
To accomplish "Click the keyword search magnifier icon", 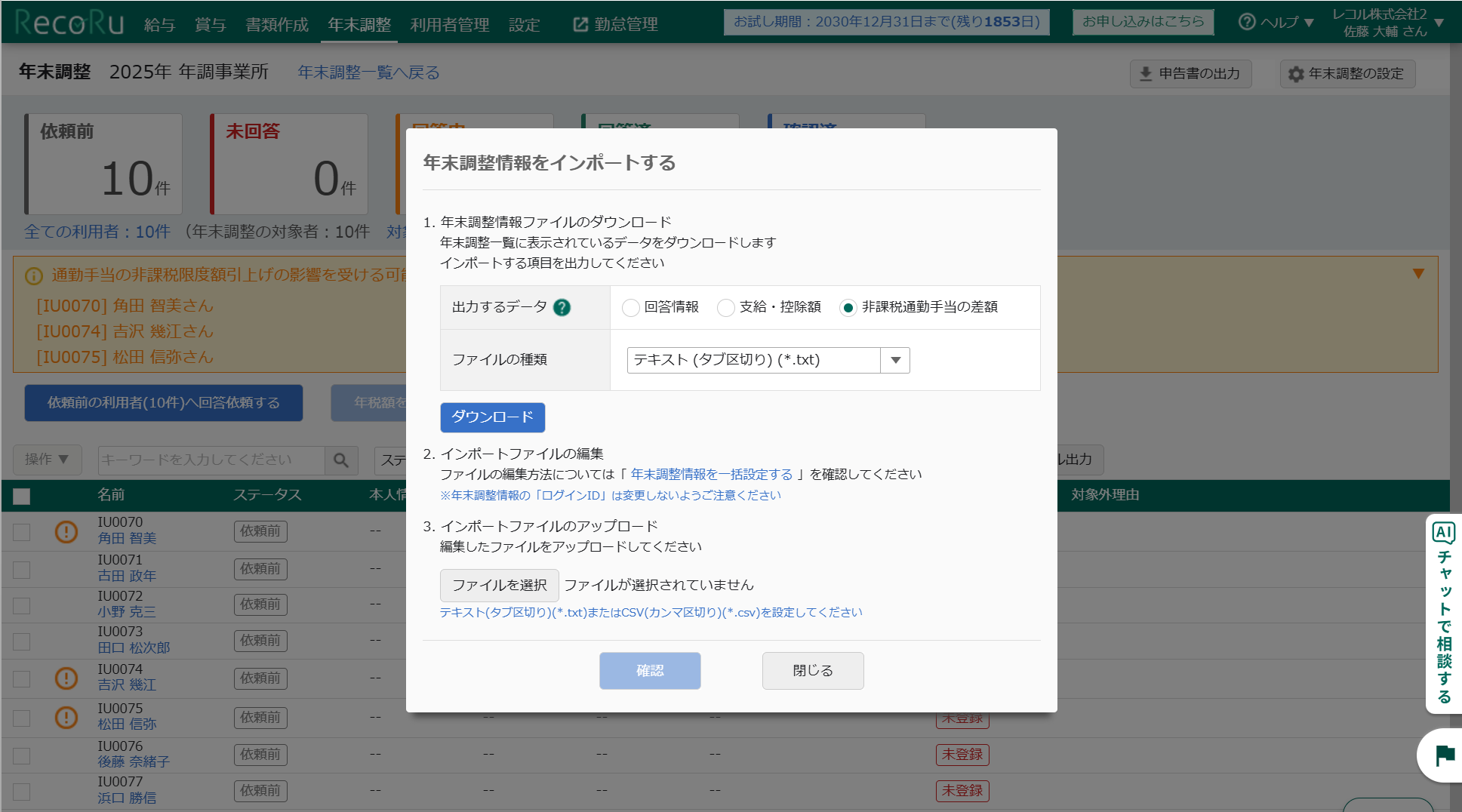I will (x=340, y=460).
